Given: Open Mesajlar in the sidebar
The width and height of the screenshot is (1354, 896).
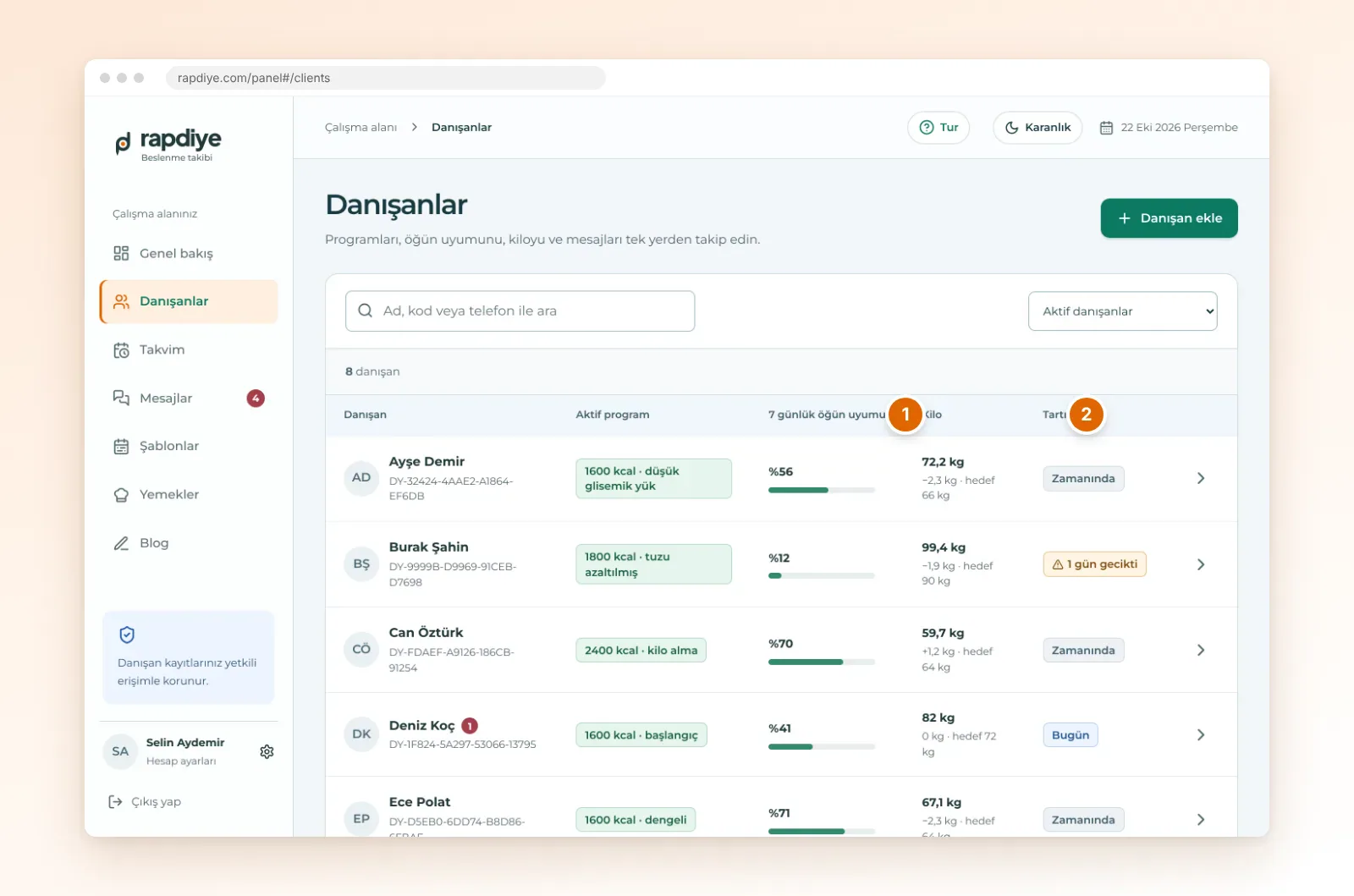Looking at the screenshot, I should [x=189, y=399].
